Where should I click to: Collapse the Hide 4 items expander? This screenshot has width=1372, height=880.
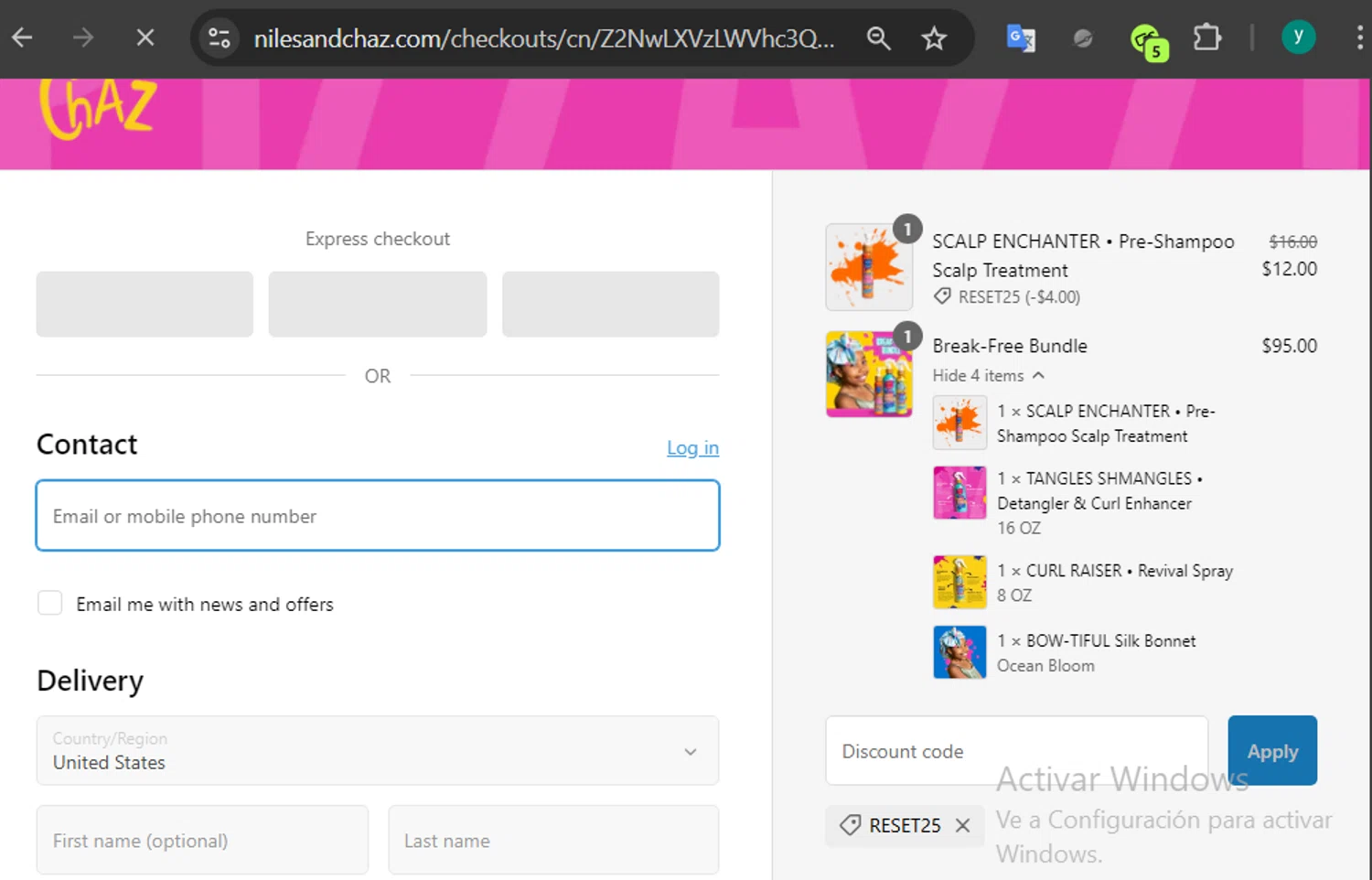tap(988, 375)
